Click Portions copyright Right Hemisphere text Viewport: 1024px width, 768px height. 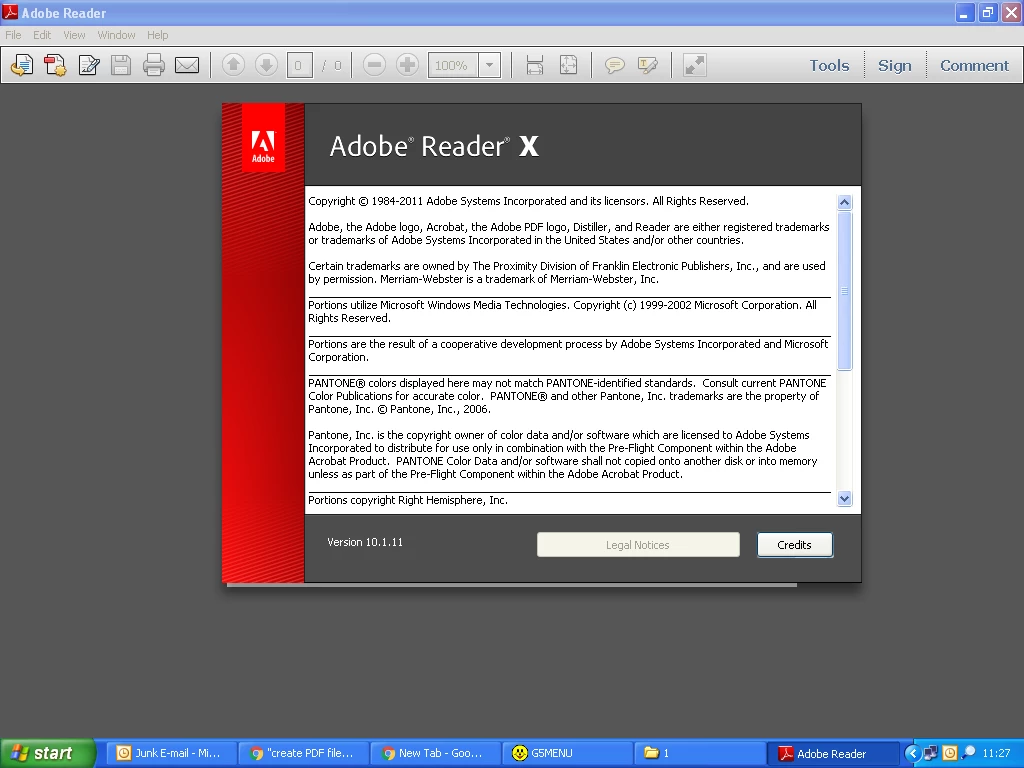click(x=408, y=500)
